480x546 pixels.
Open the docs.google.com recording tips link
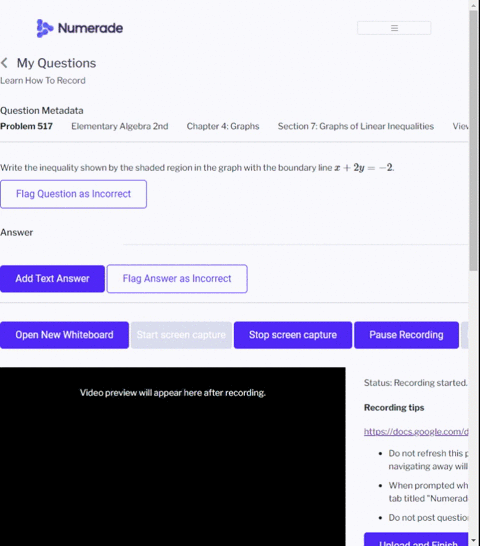[x=416, y=431]
